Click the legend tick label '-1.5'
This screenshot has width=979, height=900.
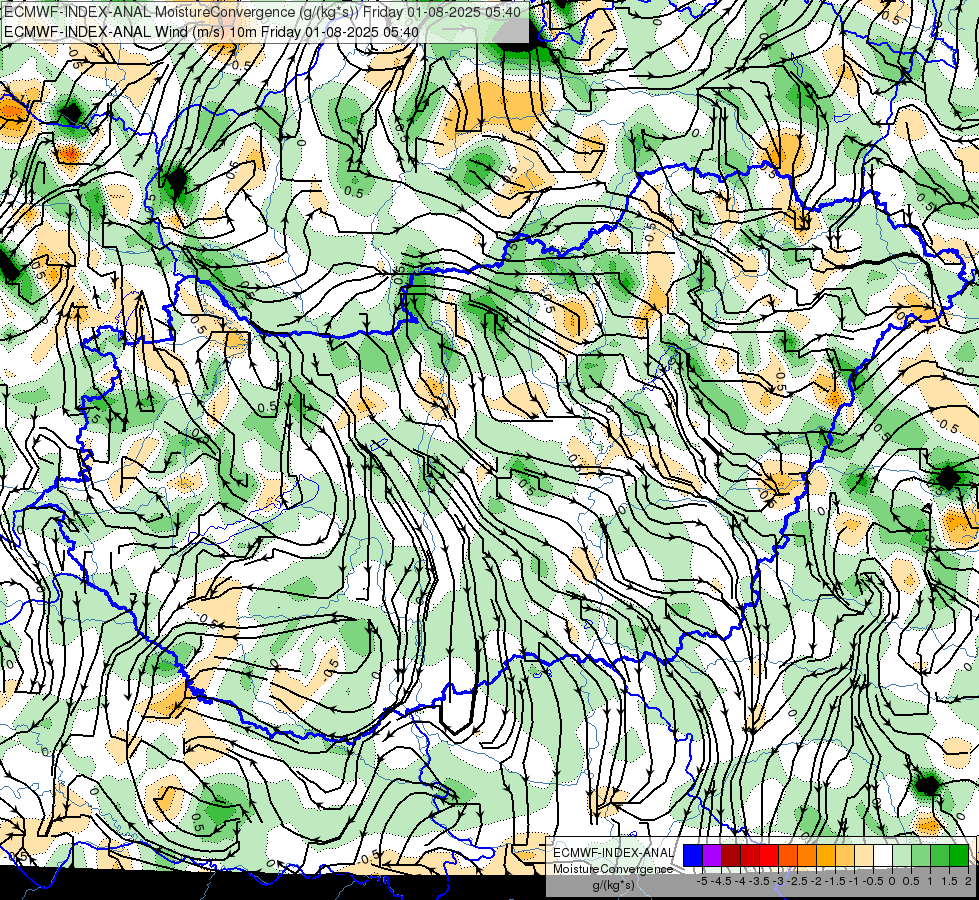pos(835,881)
